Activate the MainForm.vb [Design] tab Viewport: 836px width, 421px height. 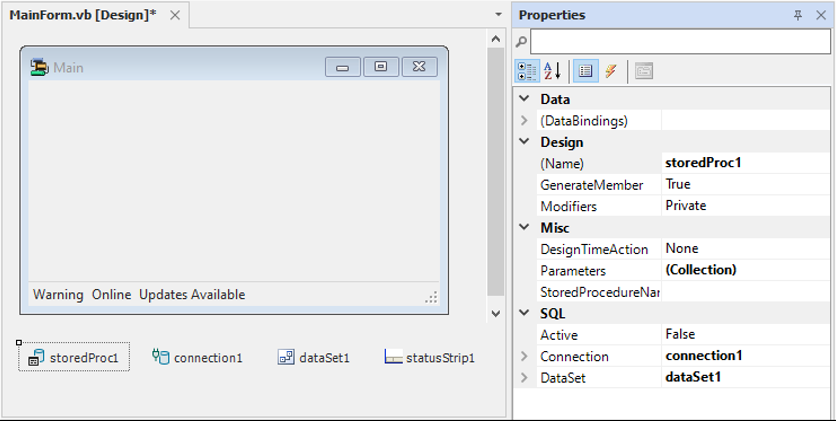(x=83, y=15)
